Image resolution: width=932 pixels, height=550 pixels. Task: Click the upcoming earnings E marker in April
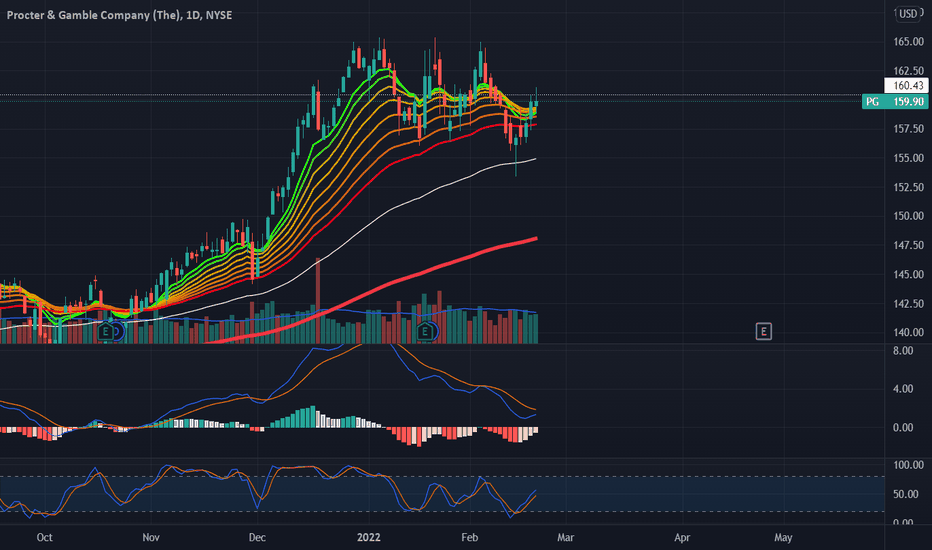pyautogui.click(x=763, y=331)
